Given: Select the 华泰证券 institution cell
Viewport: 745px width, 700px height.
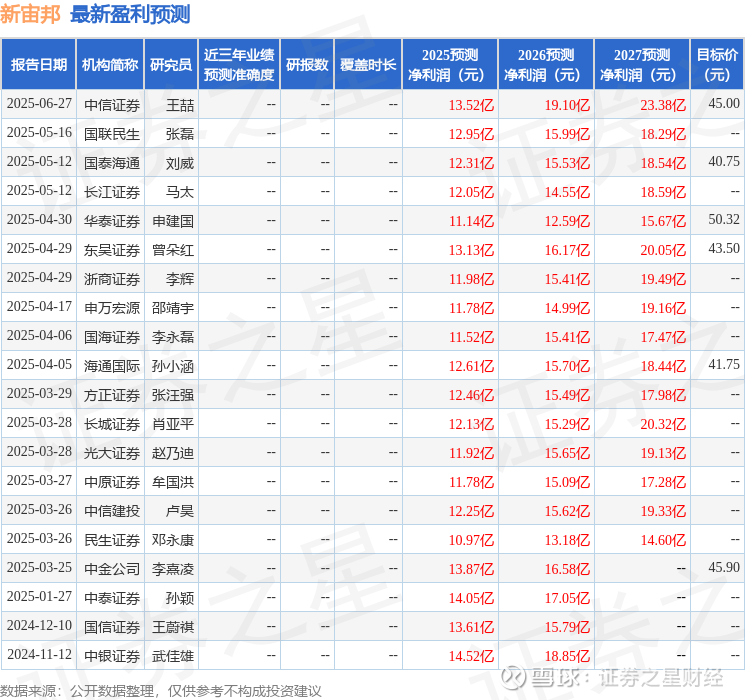Looking at the screenshot, I should (x=112, y=221).
